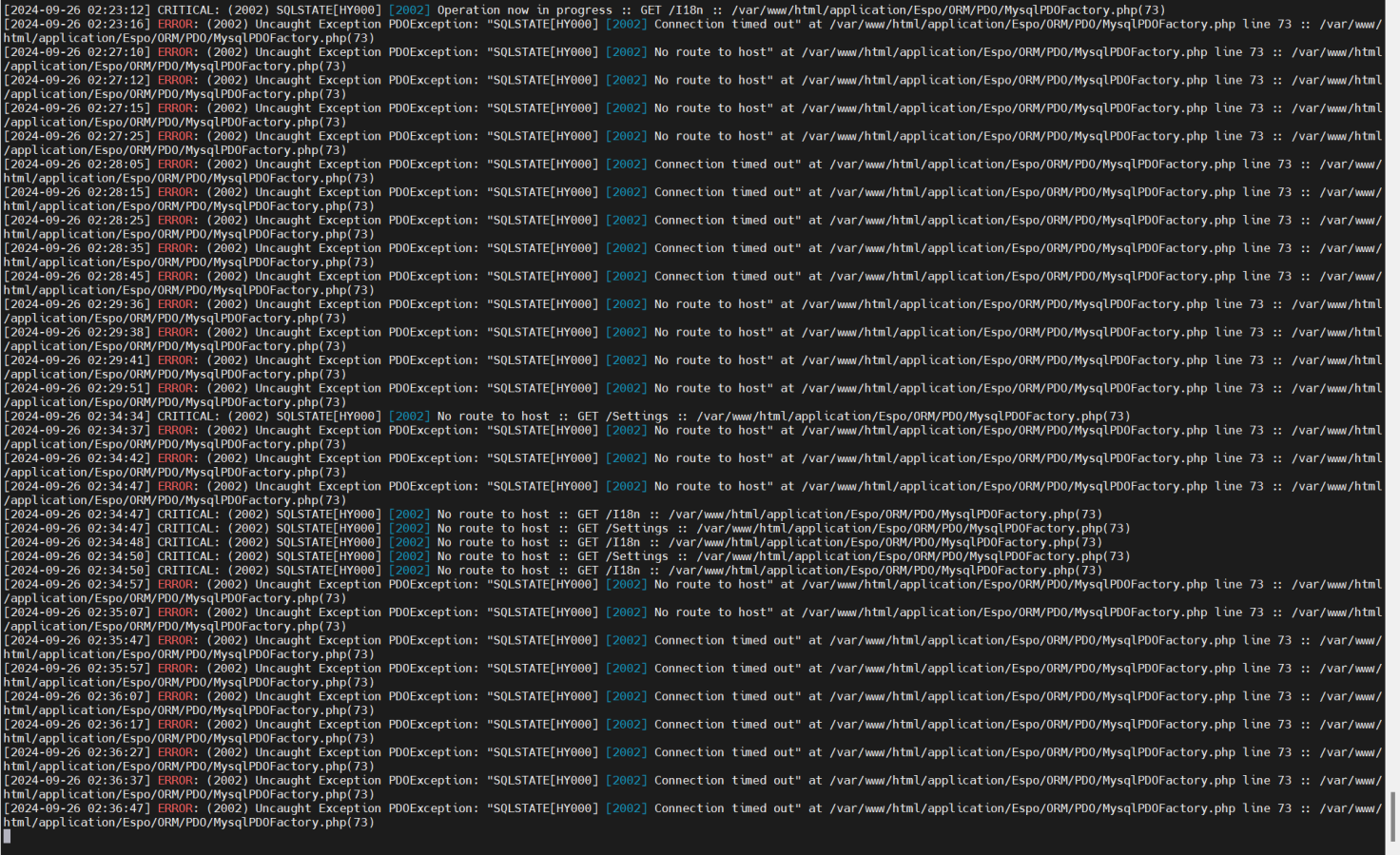Click the 02:23:12 CRITICAL log timestamp
This screenshot has width=1400, height=855.
coord(77,10)
